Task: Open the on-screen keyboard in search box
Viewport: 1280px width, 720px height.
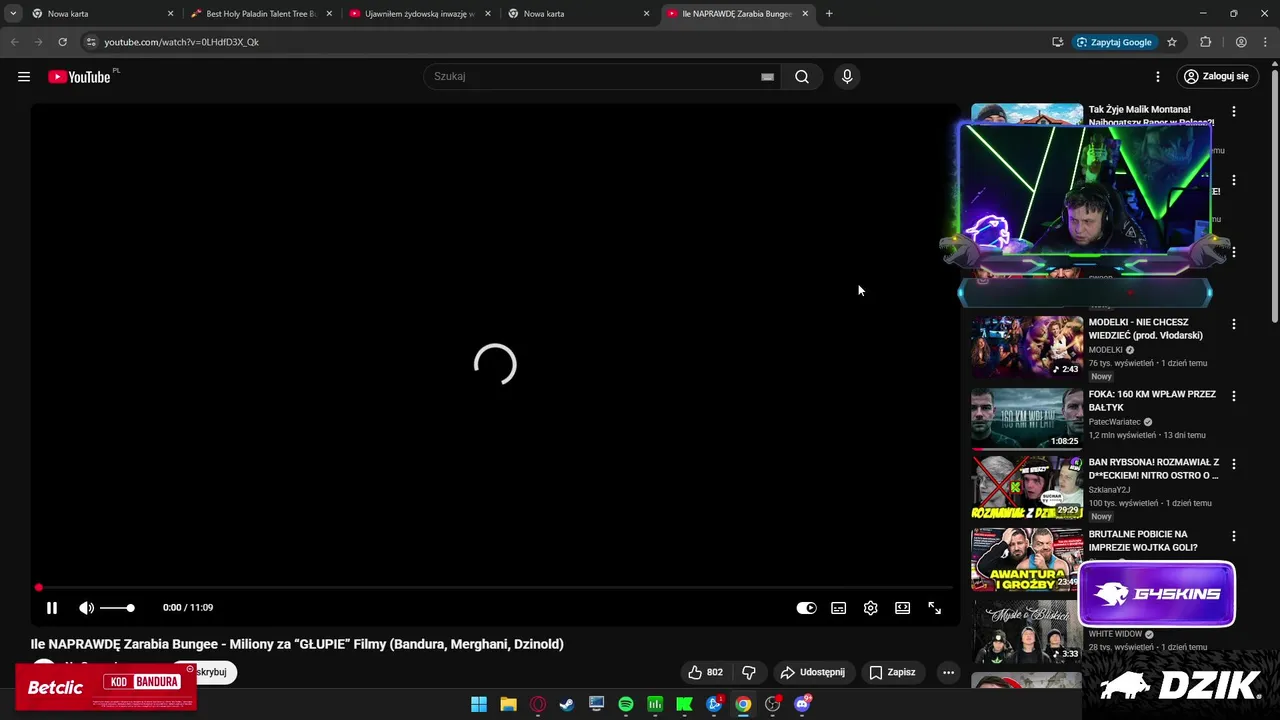Action: click(768, 77)
